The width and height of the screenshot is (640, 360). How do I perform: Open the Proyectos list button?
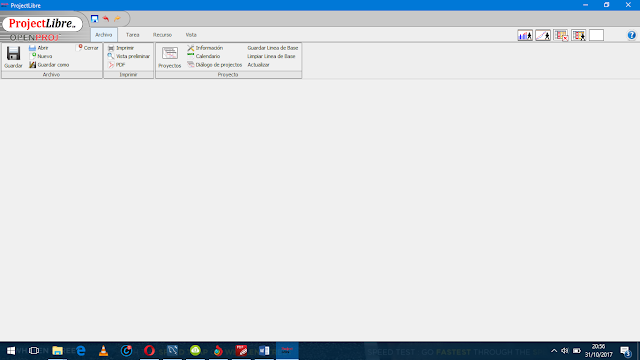tap(169, 57)
